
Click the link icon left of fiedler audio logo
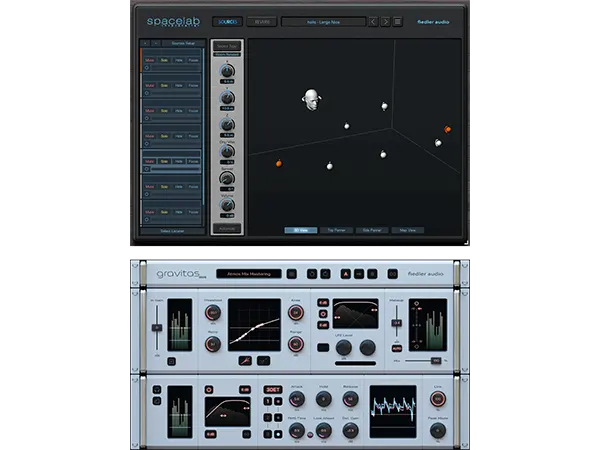point(393,274)
